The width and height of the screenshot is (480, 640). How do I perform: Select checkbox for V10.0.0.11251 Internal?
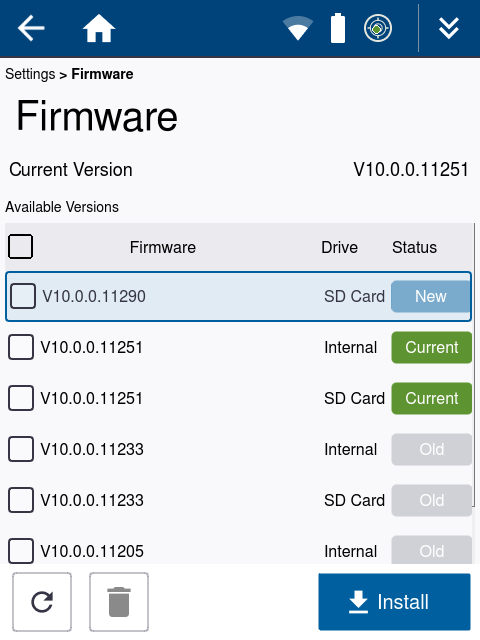tap(21, 347)
